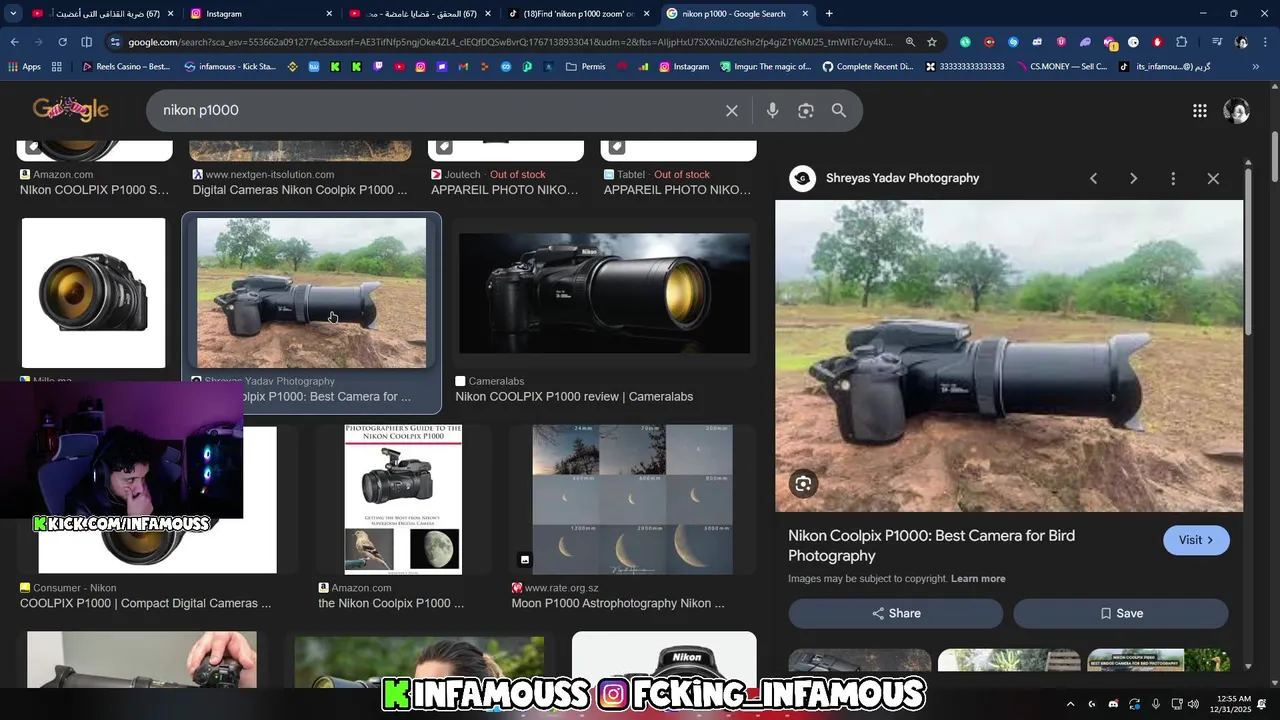1280x720 pixels.
Task: Open the Discord tray icon
Action: click(1113, 704)
